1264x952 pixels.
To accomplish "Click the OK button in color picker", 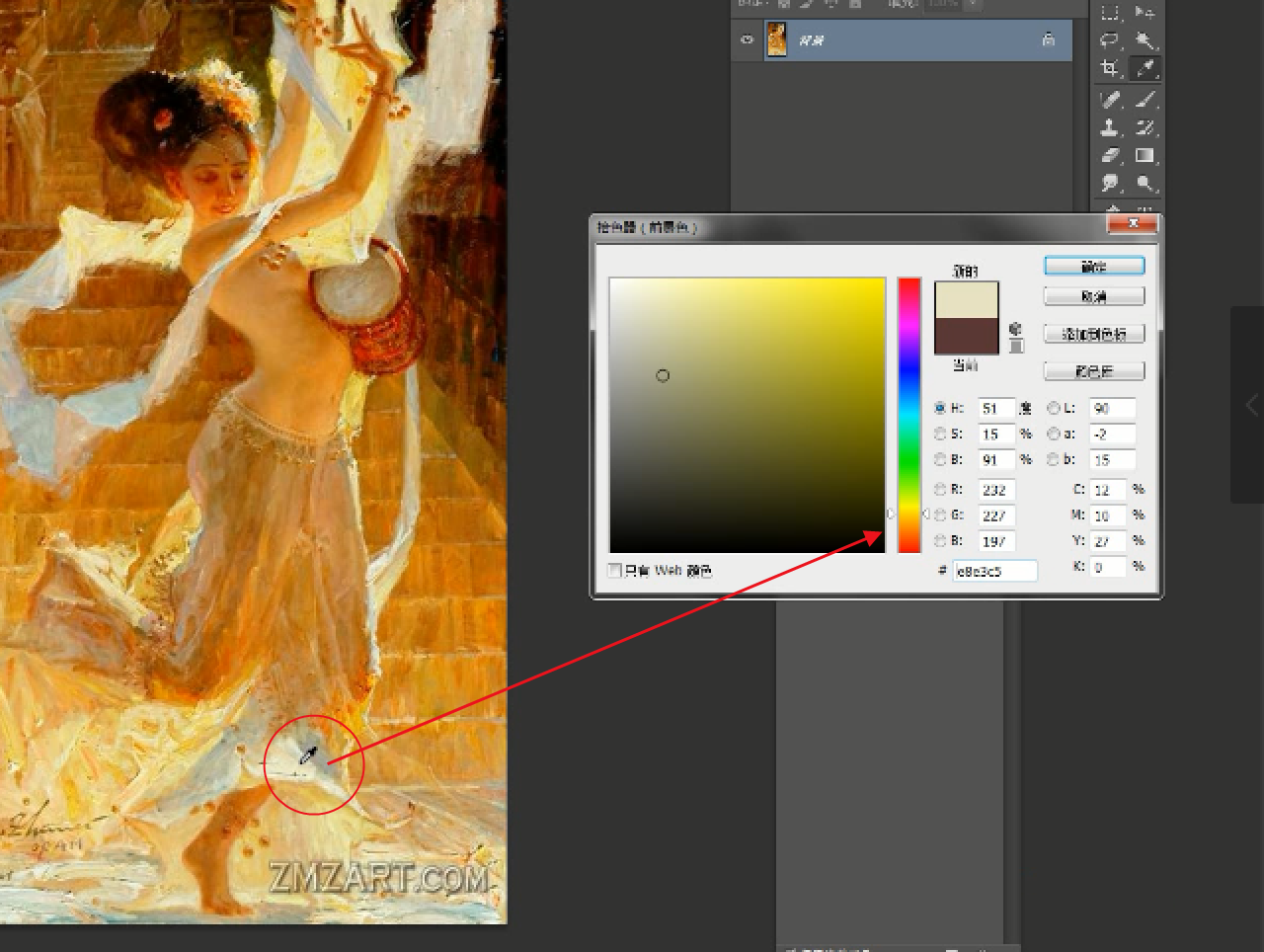I will coord(1094,266).
